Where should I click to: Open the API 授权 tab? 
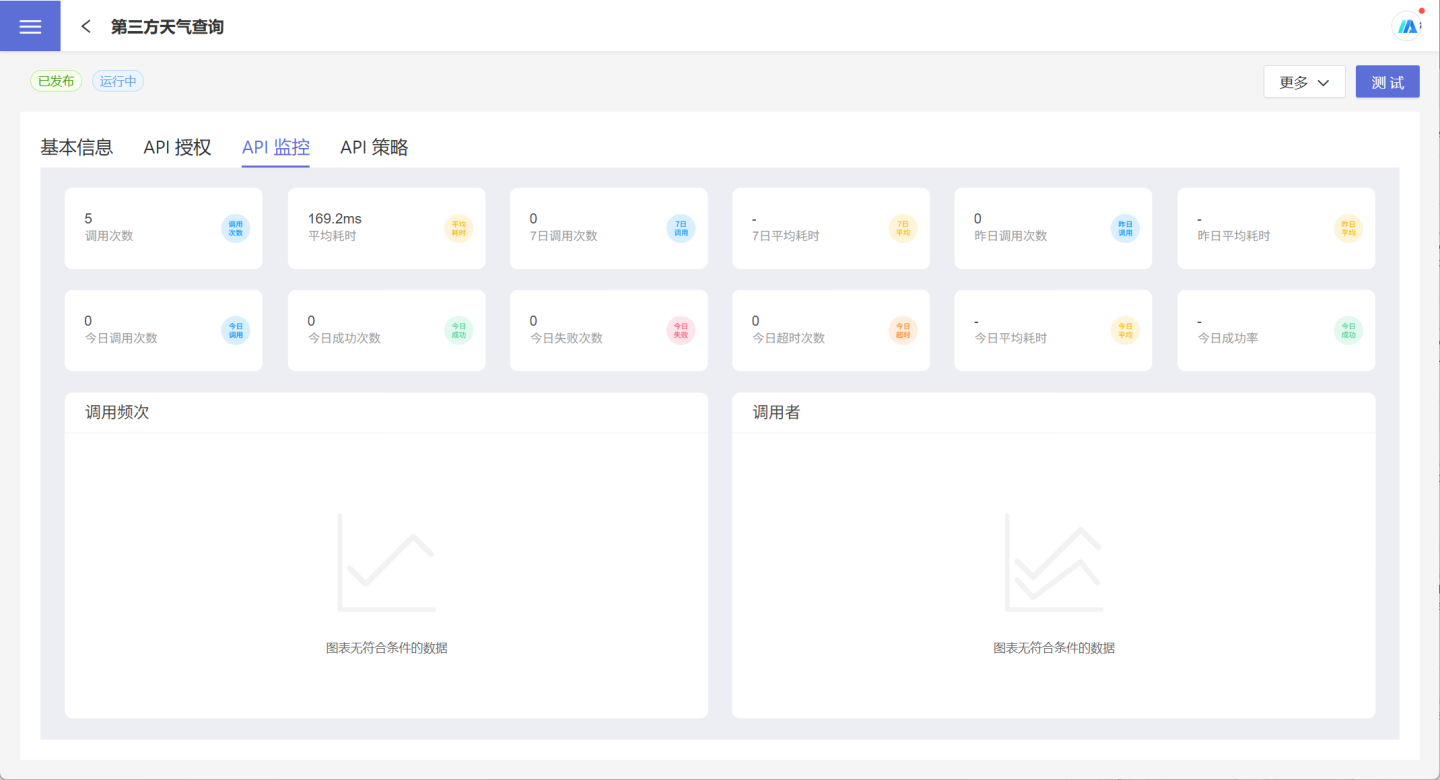click(177, 148)
